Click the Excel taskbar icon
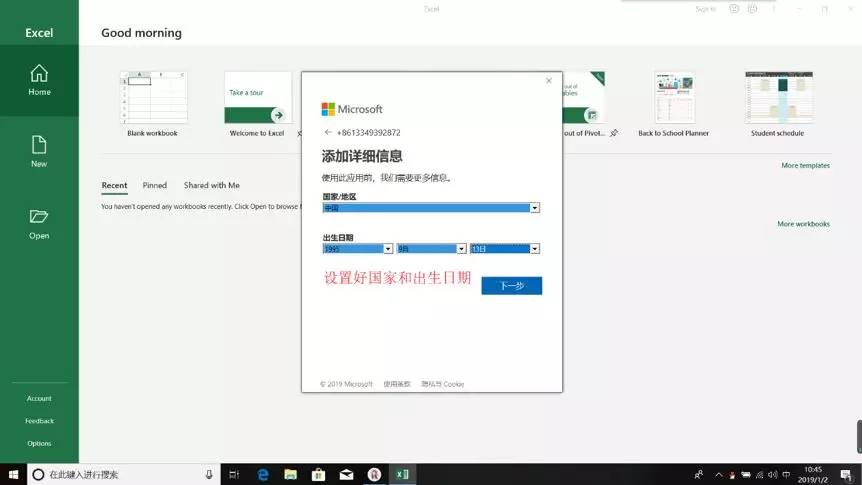Image resolution: width=862 pixels, height=485 pixels. 402,474
